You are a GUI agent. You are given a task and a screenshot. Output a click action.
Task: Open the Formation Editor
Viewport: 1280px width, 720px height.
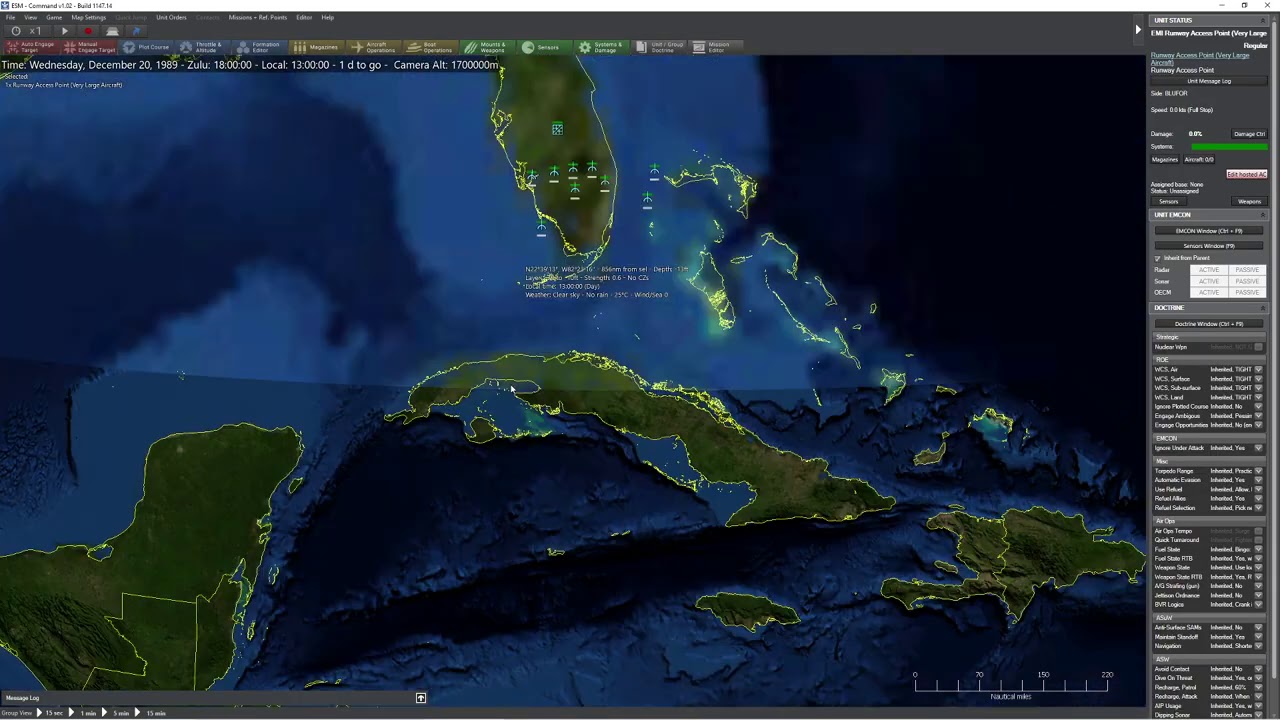coord(259,47)
